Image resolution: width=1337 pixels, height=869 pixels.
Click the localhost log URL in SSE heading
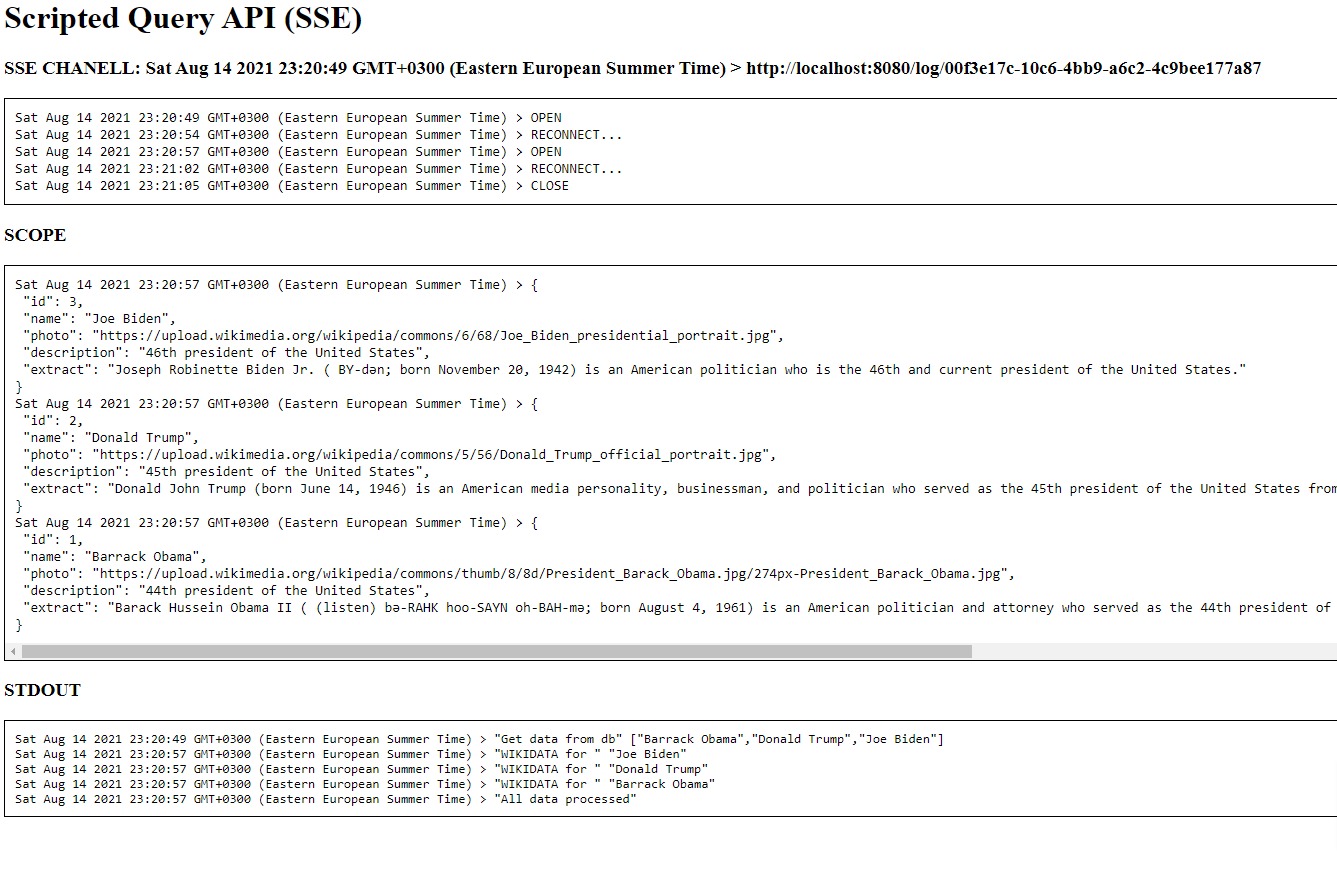tap(1003, 69)
